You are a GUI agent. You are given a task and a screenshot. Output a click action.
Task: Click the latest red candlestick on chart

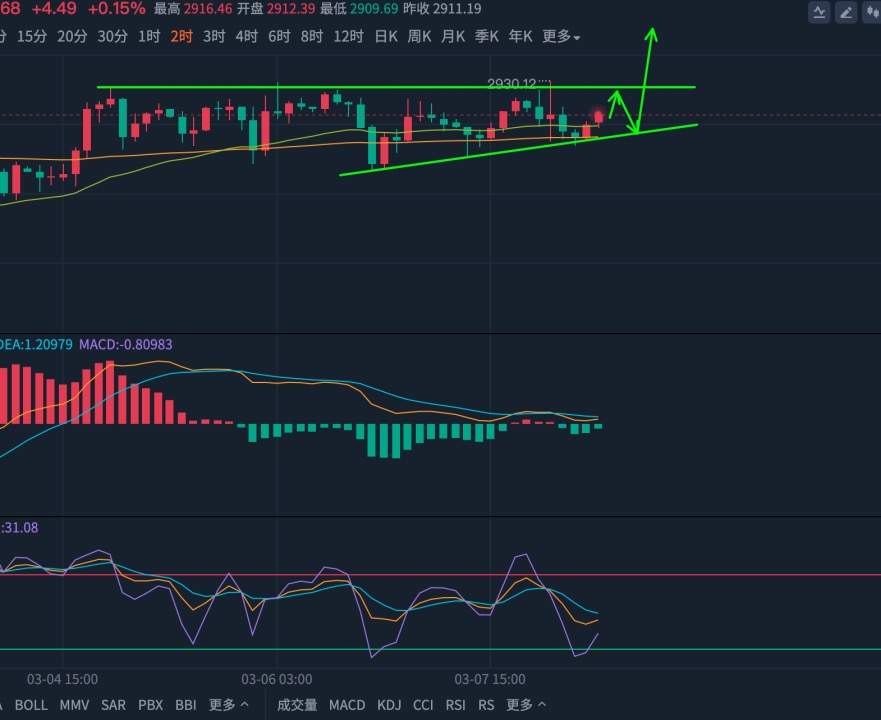pos(598,117)
